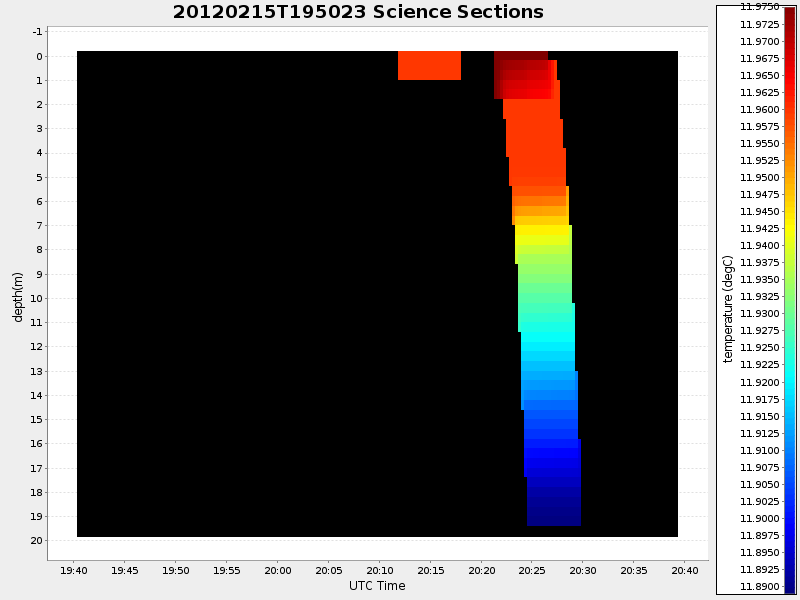
Task: Click the 11.9750 colorbar maximum label
Action: pyautogui.click(x=759, y=7)
